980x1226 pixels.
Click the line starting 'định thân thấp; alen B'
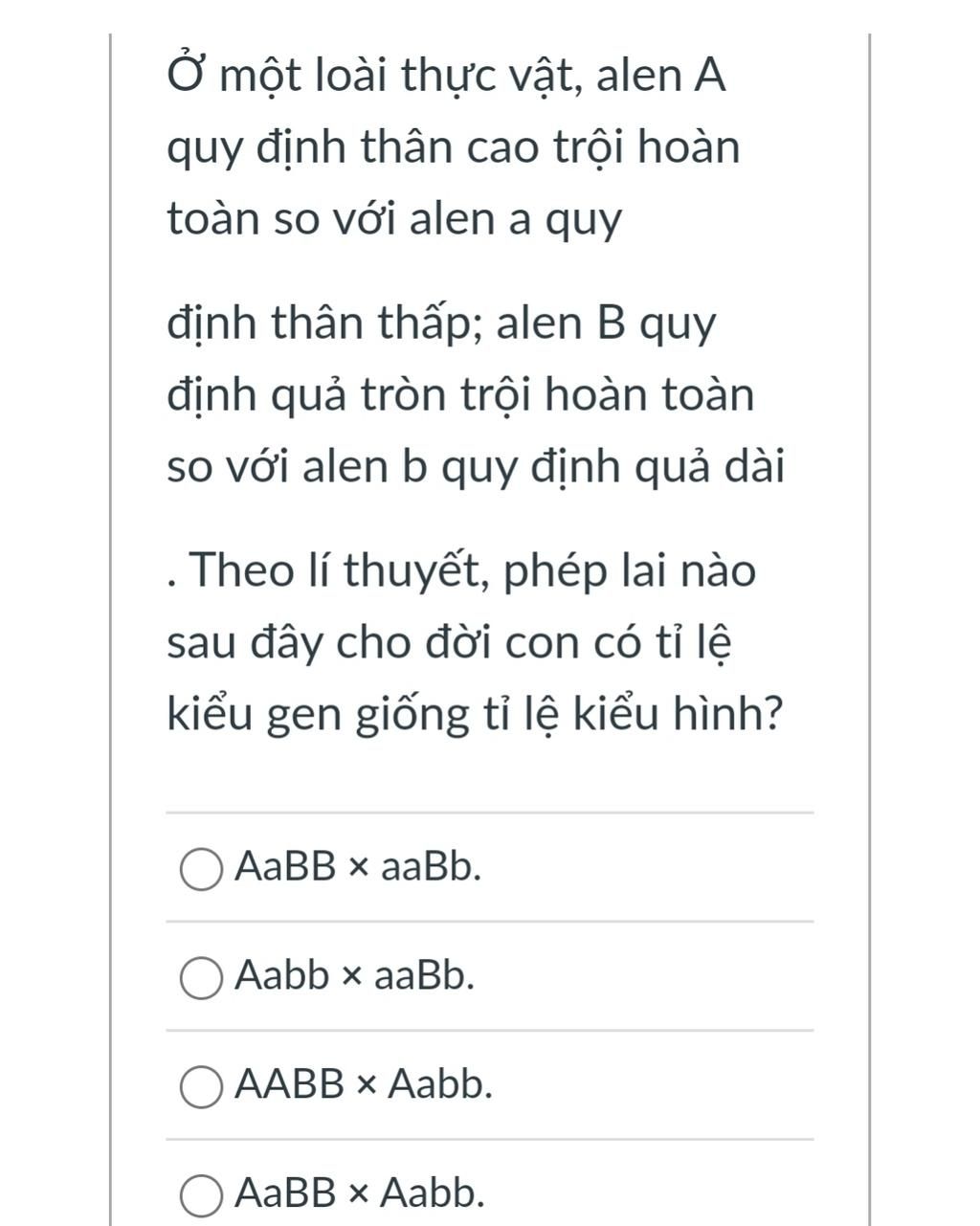[x=441, y=324]
